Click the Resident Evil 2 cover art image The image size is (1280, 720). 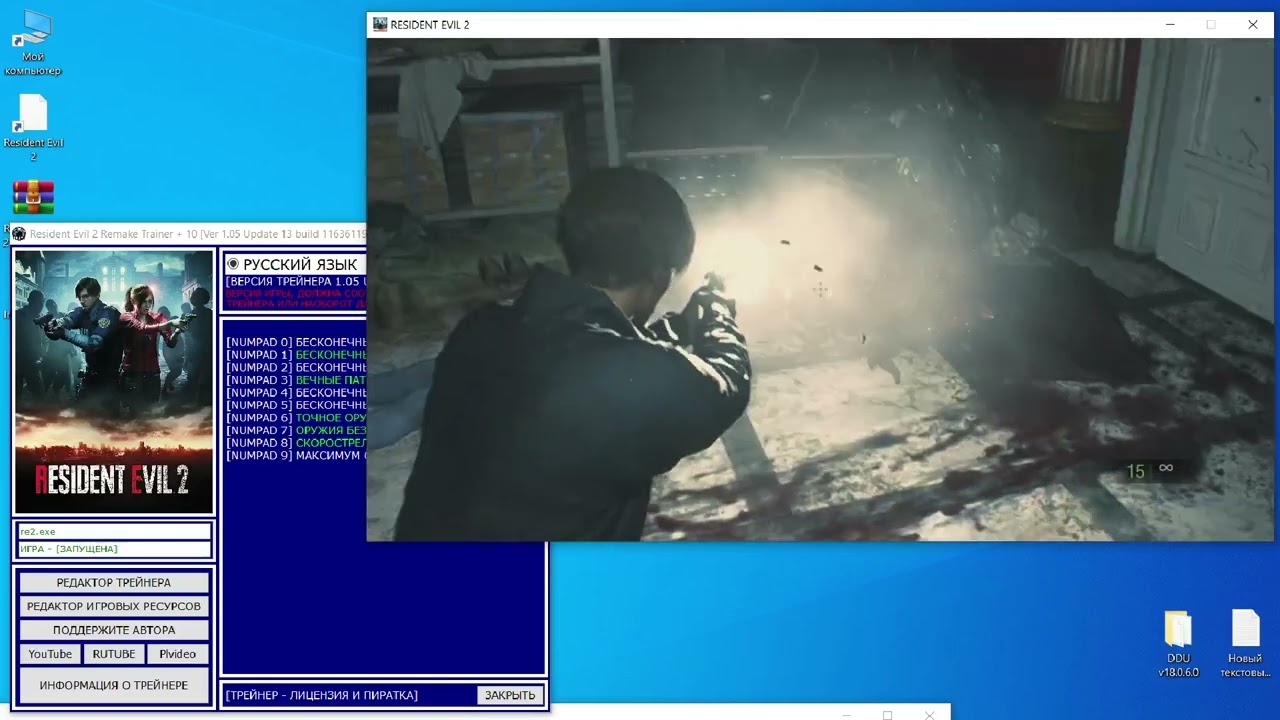click(x=114, y=381)
